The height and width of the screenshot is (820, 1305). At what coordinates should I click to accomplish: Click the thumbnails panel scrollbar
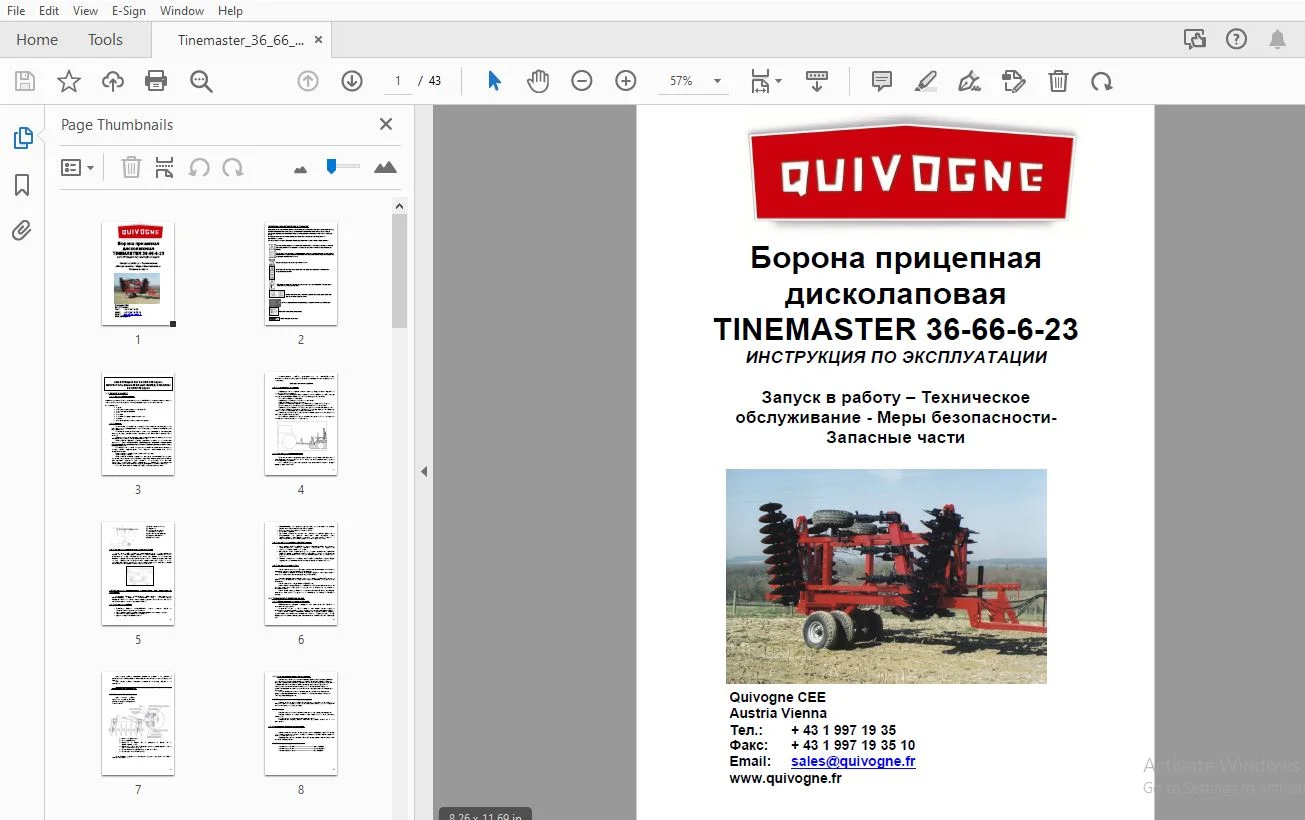point(399,270)
